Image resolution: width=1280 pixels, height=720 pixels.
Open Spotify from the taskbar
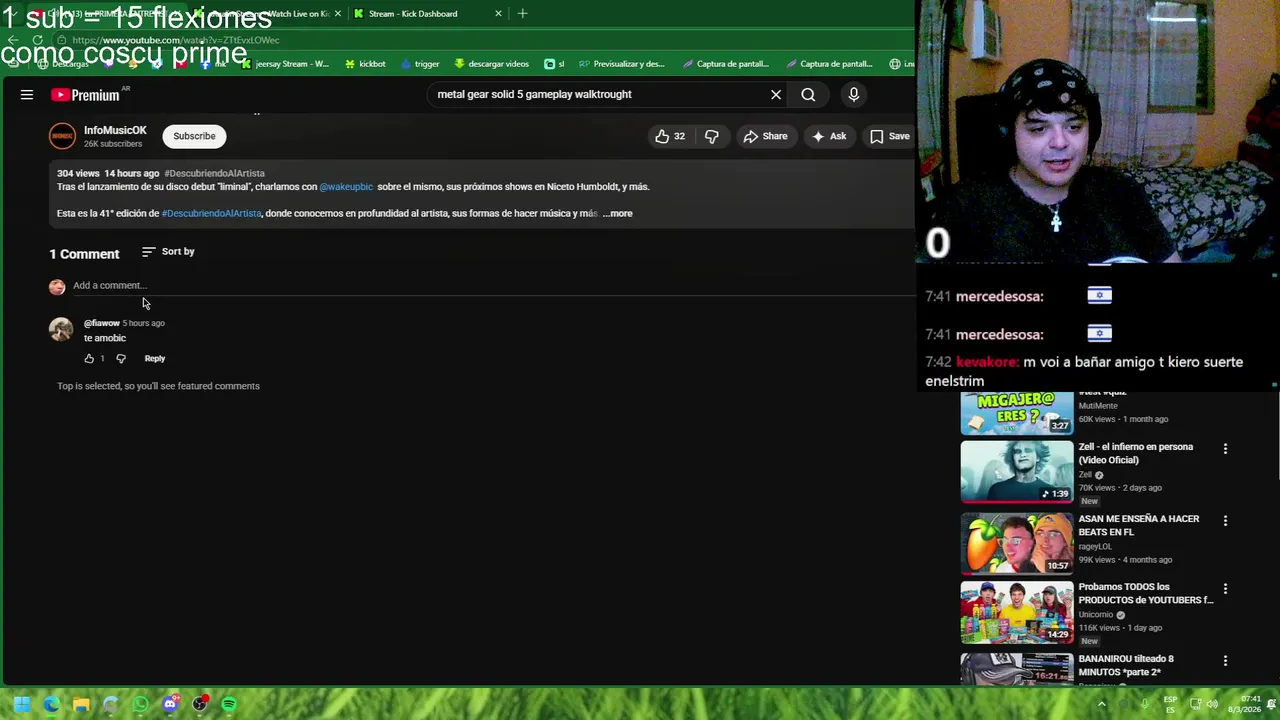[229, 705]
